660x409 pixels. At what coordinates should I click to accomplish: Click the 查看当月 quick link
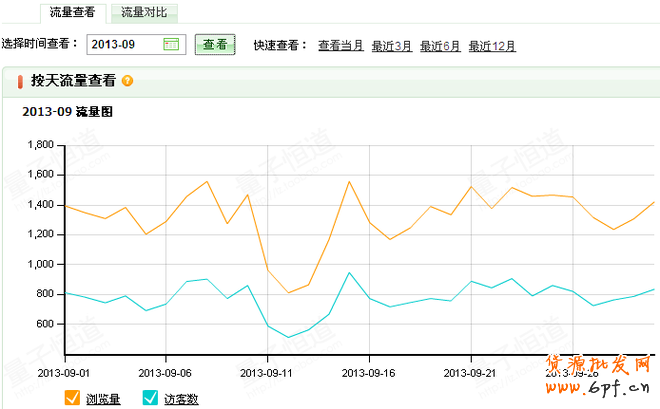click(x=340, y=45)
